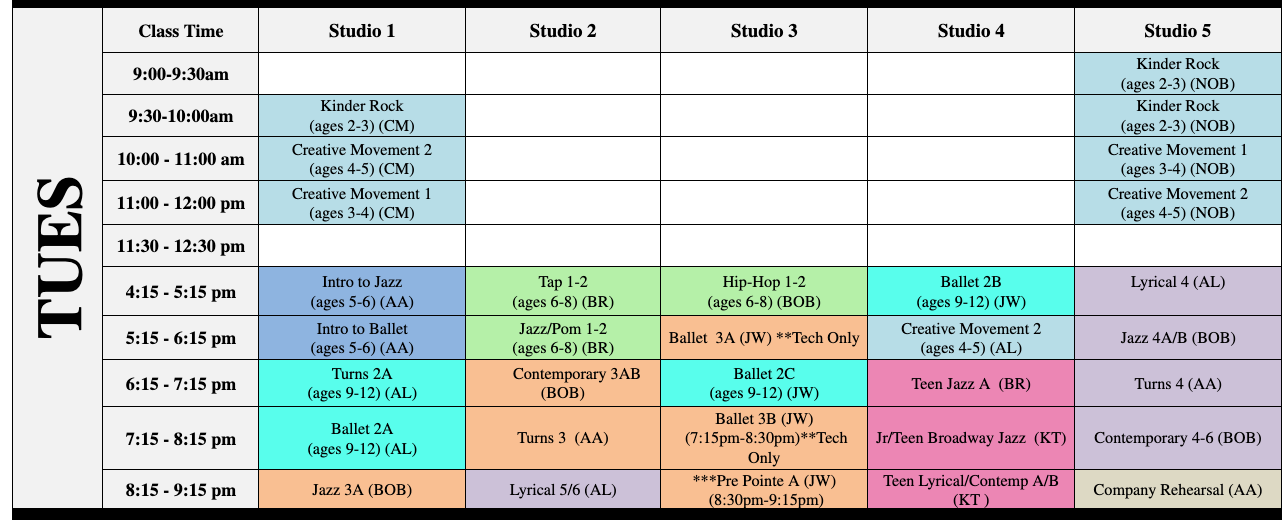Image resolution: width=1284 pixels, height=520 pixels.
Task: Click Ballet 3A Tech Only cell
Action: click(x=764, y=338)
